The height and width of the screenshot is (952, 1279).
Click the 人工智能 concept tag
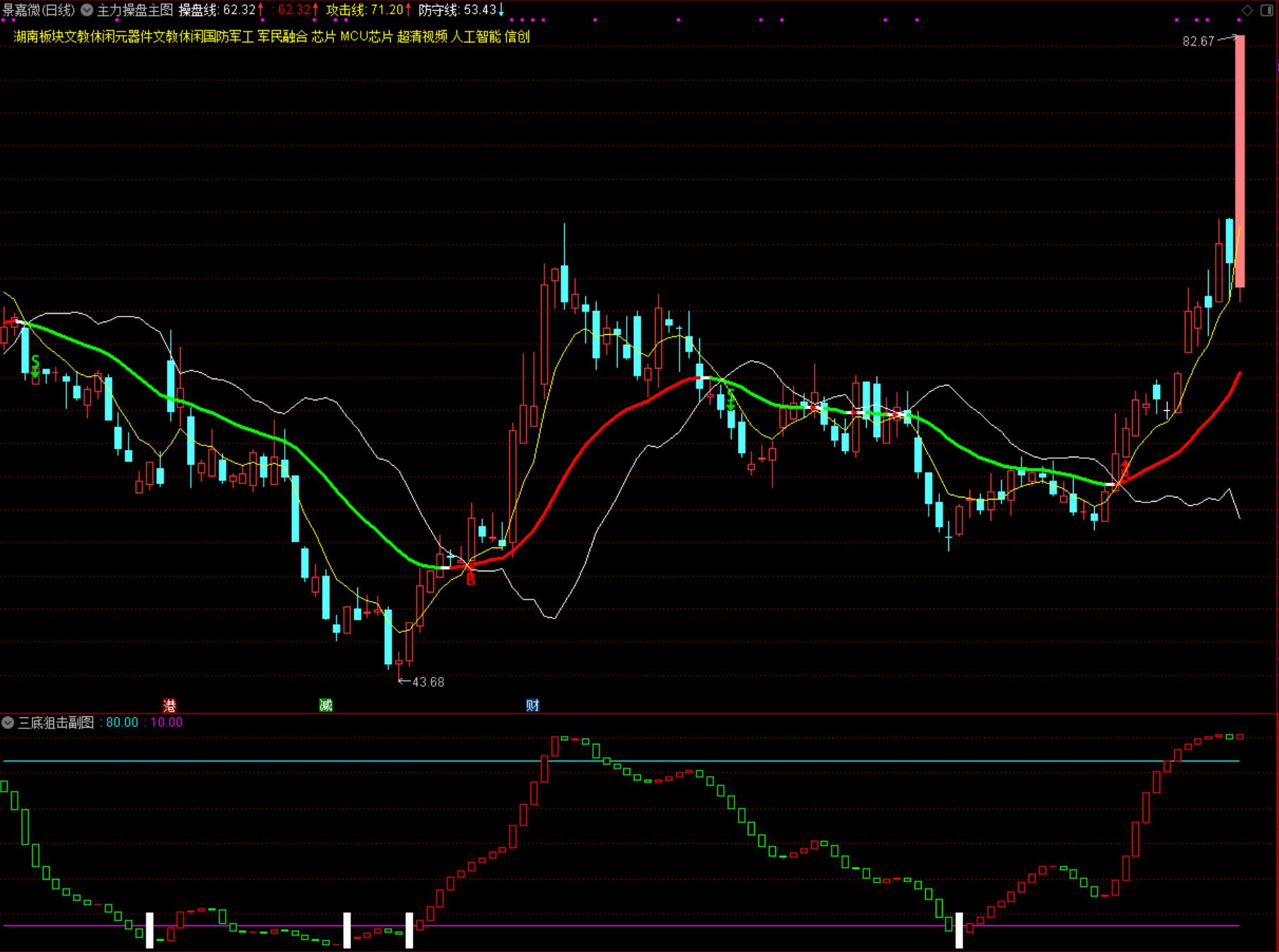point(476,37)
